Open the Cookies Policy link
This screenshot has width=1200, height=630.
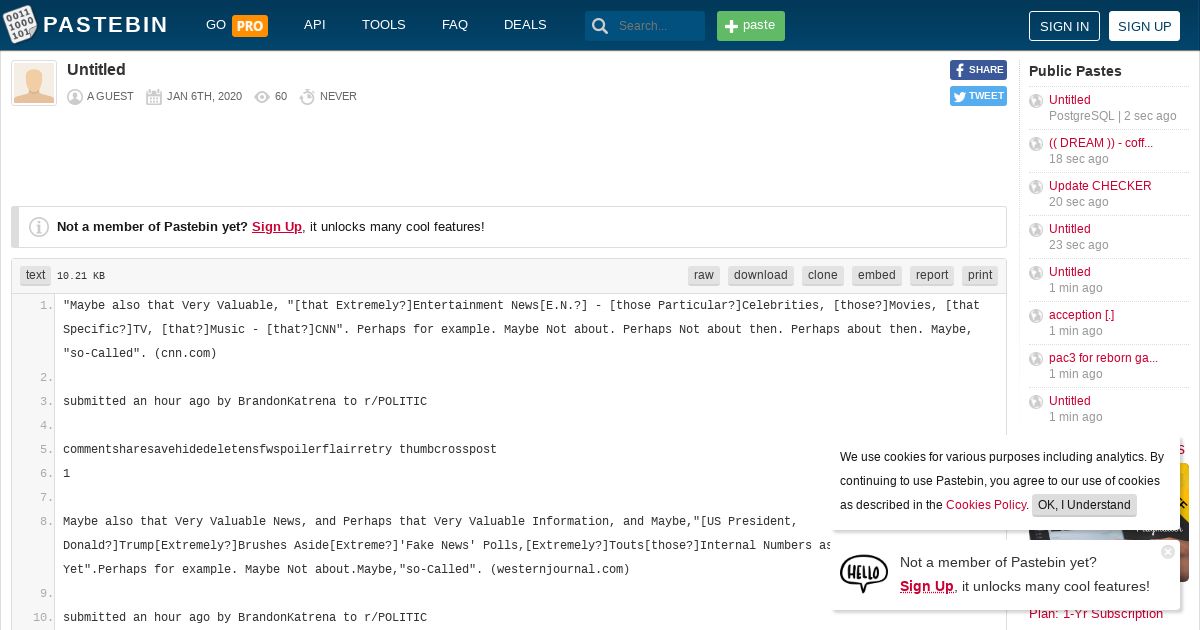click(986, 505)
